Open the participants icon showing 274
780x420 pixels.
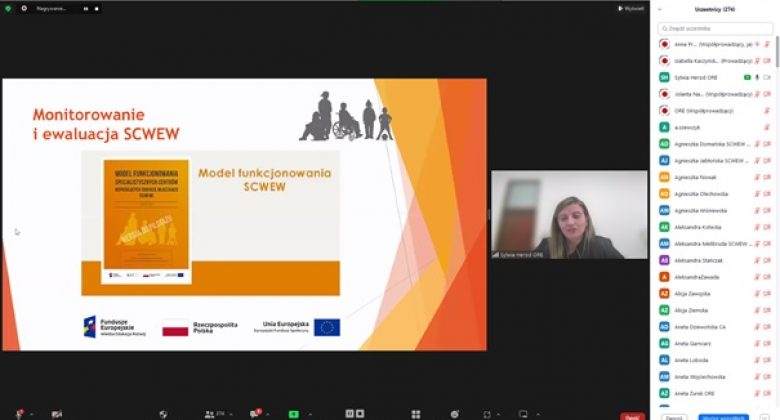pyautogui.click(x=211, y=413)
